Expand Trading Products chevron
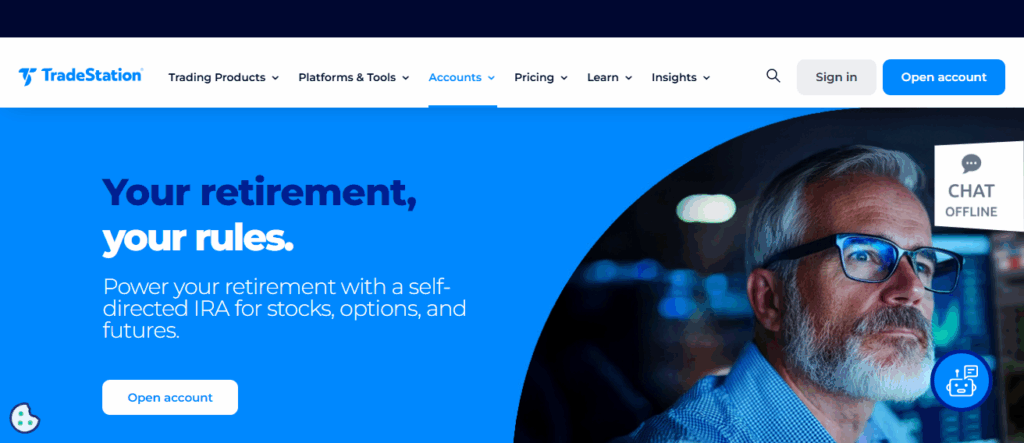 tap(275, 78)
